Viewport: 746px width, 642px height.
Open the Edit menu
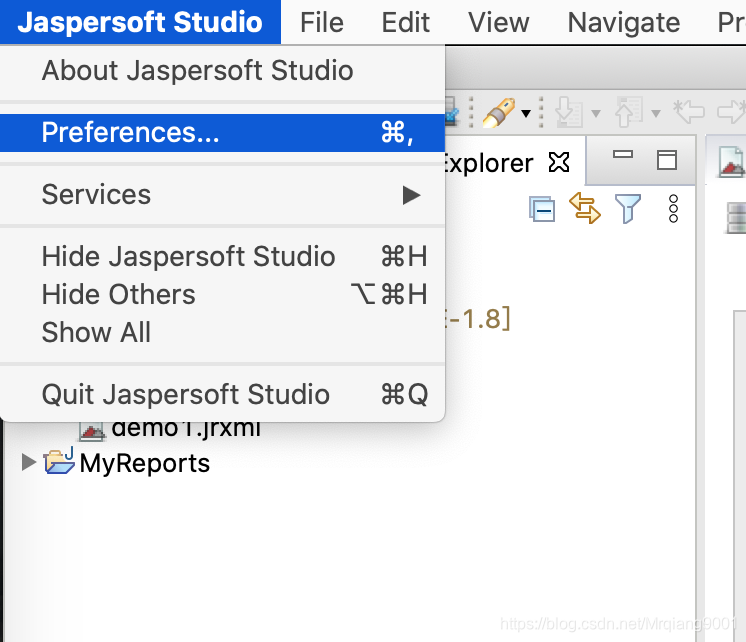coord(406,22)
